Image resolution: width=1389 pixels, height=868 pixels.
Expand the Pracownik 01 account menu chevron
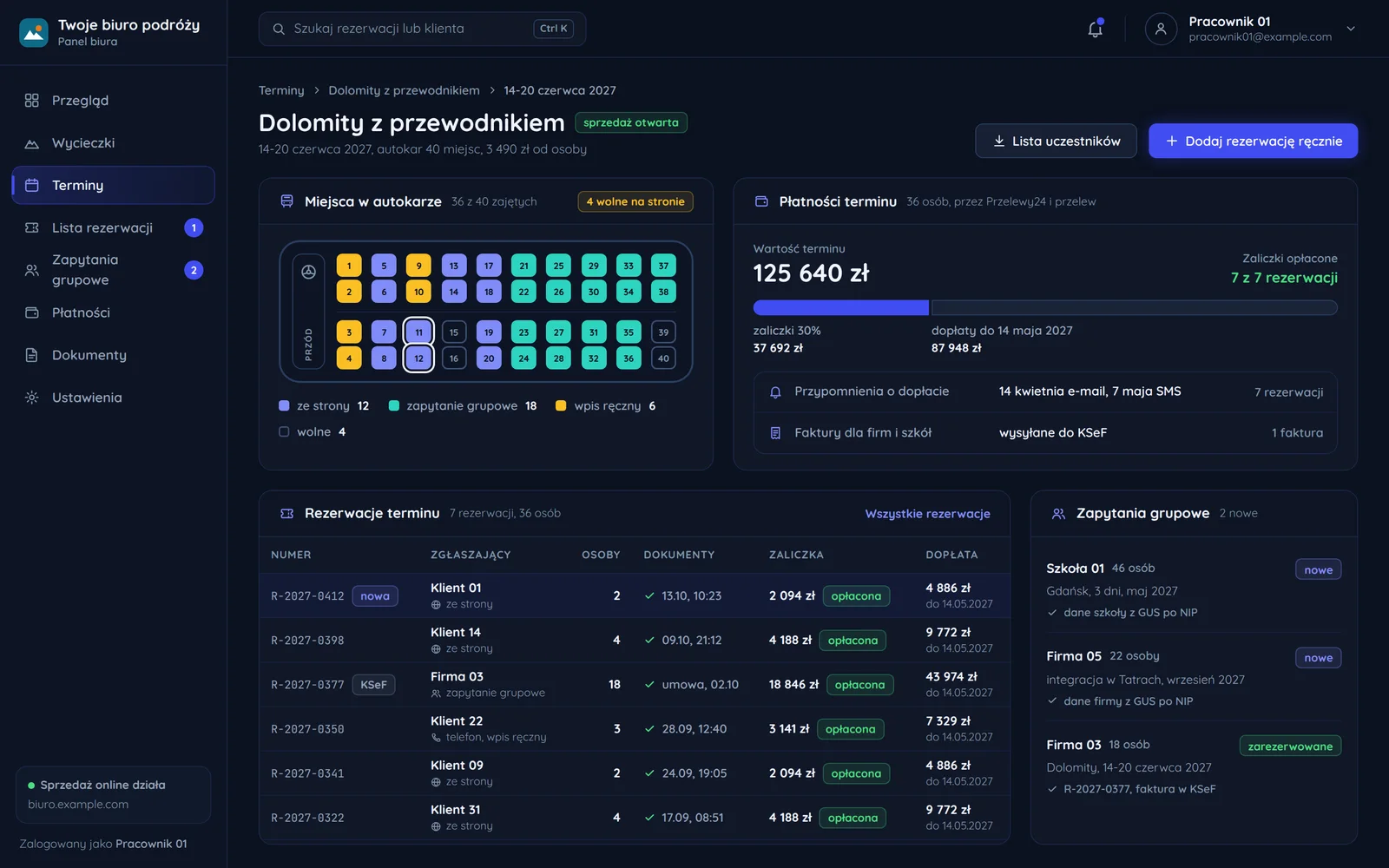click(x=1351, y=29)
